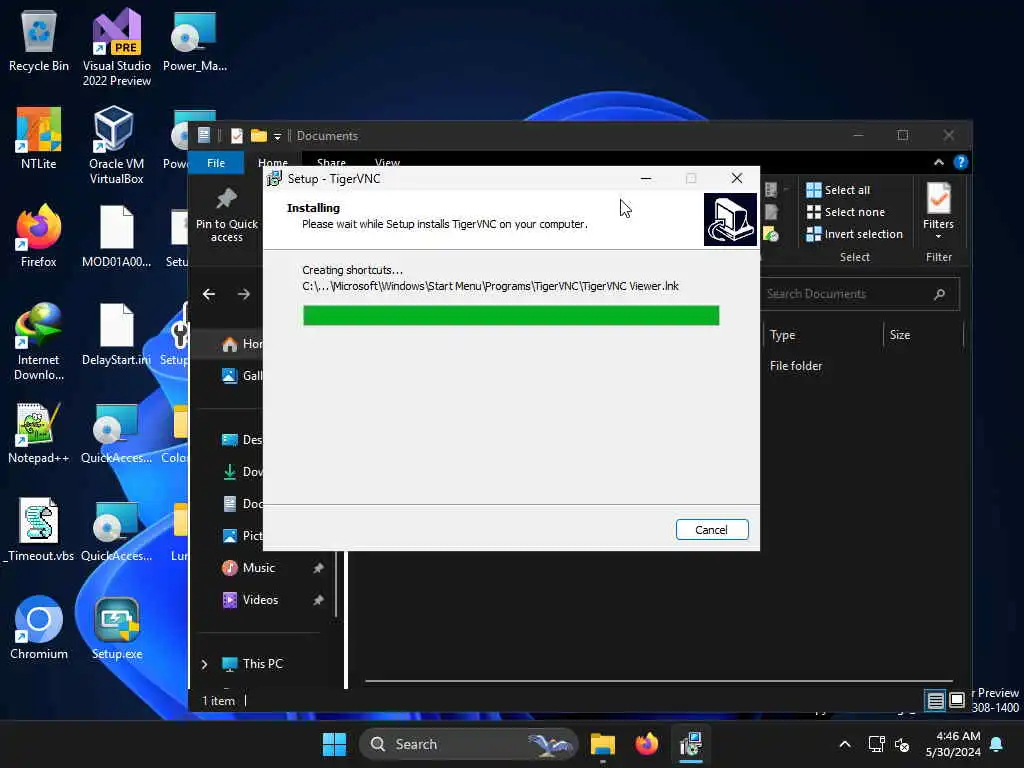Click Pin to Quick access
1024x768 pixels.
tap(227, 216)
